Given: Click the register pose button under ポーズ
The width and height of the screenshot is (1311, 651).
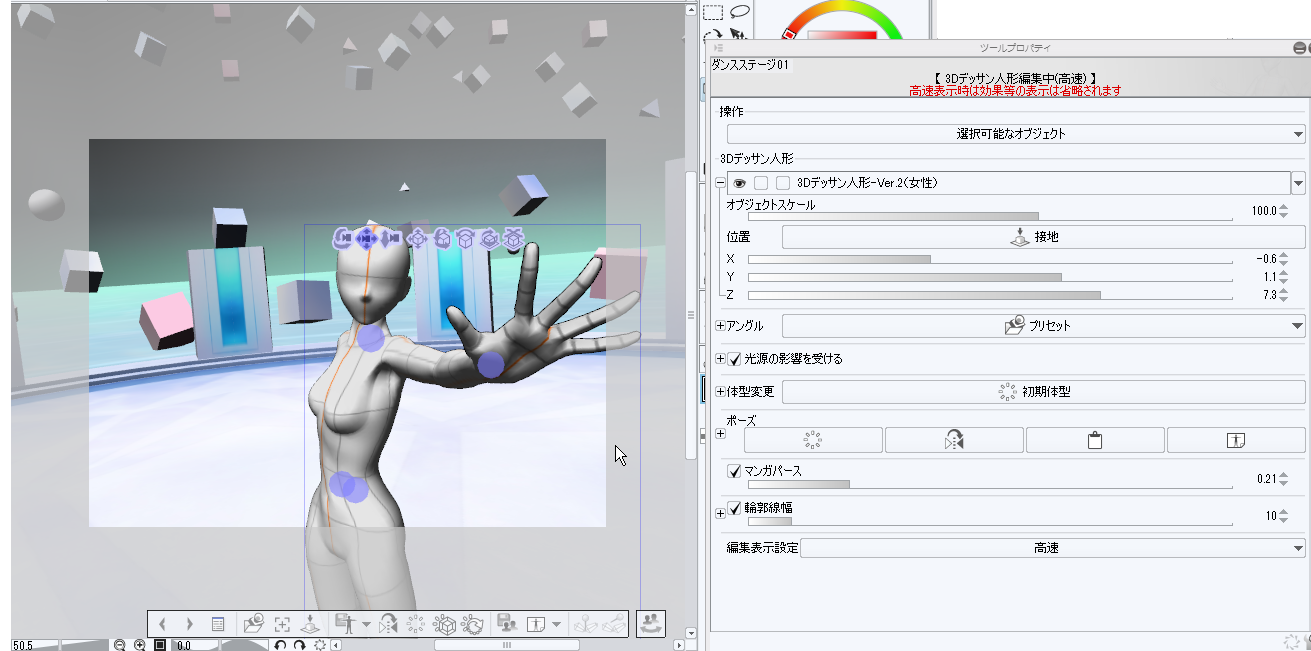Looking at the screenshot, I should 1236,440.
